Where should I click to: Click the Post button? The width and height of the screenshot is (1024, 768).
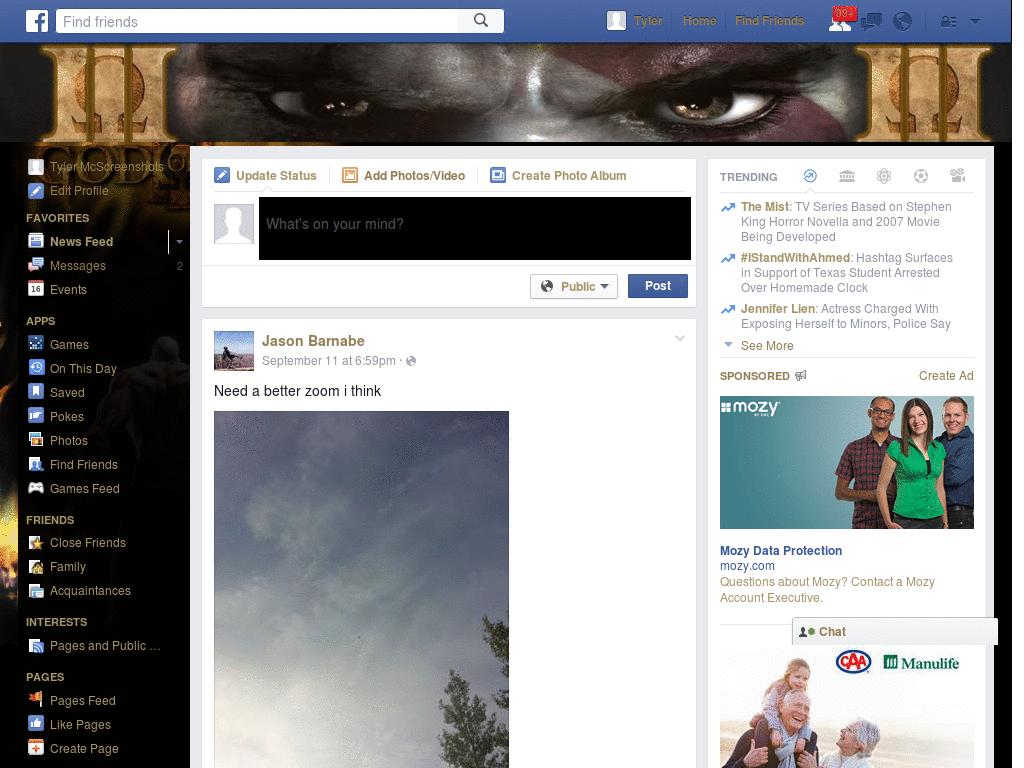(x=658, y=286)
